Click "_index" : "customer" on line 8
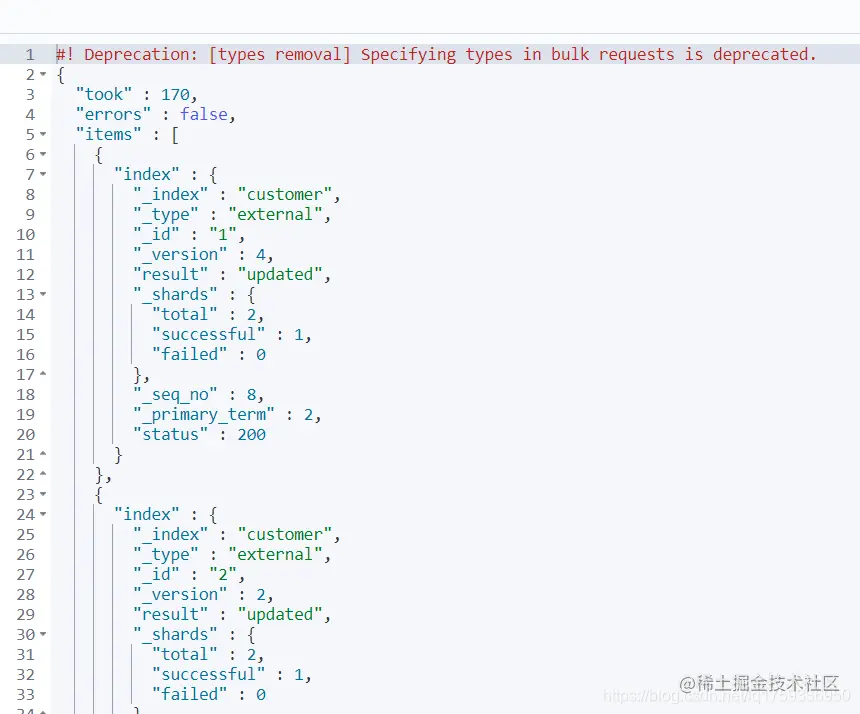Image resolution: width=860 pixels, height=714 pixels. coord(237,194)
